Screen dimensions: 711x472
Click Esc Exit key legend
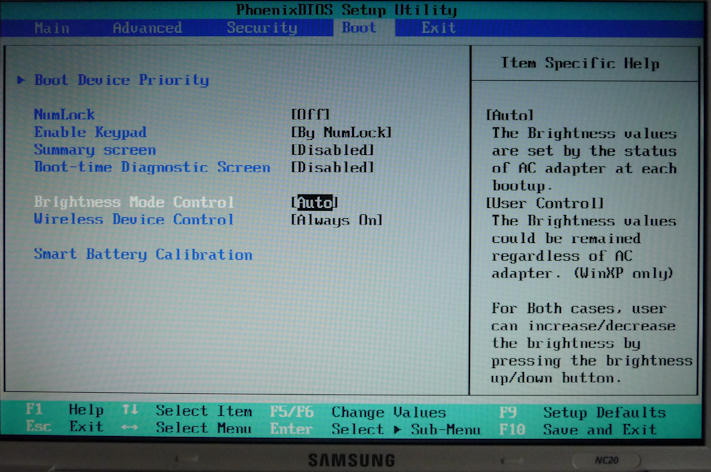65,427
